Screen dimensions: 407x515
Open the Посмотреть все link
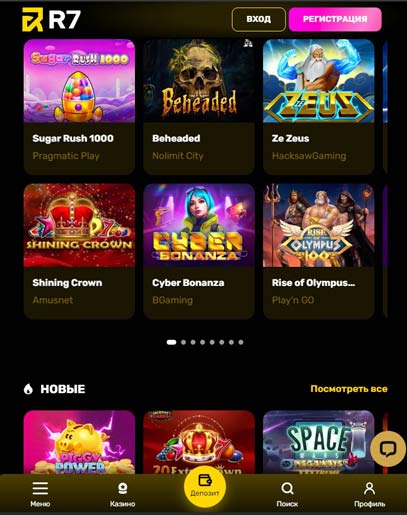pos(349,389)
